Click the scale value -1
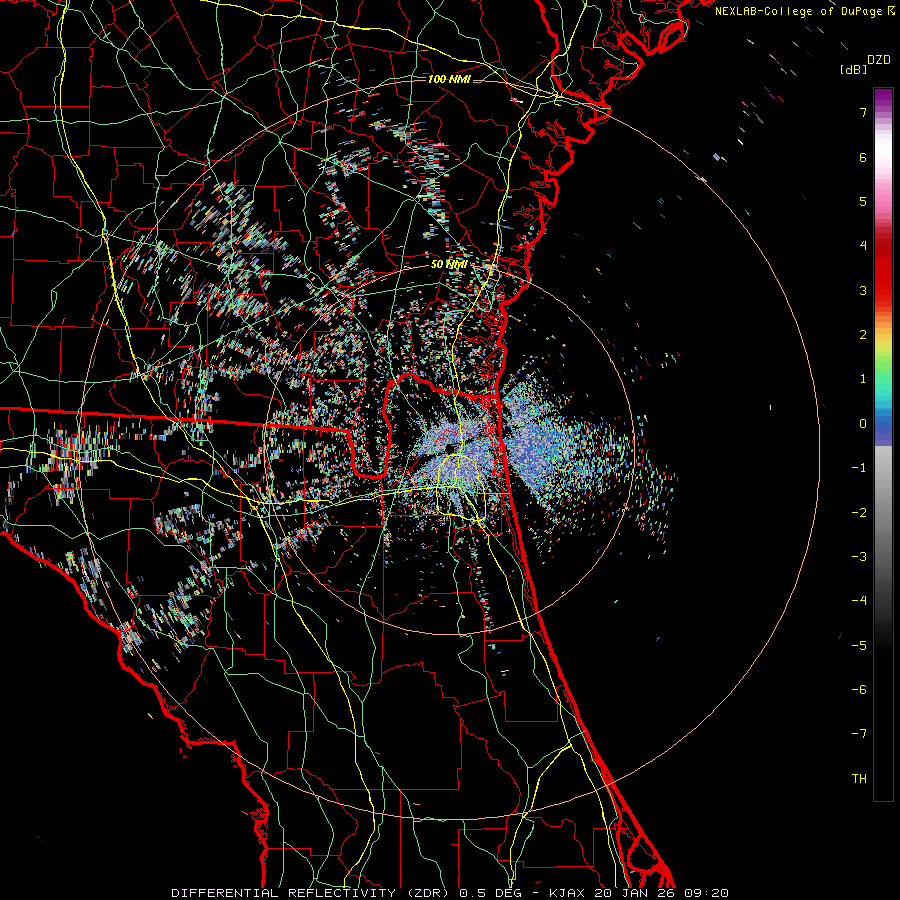Image resolution: width=900 pixels, height=900 pixels. [859, 468]
